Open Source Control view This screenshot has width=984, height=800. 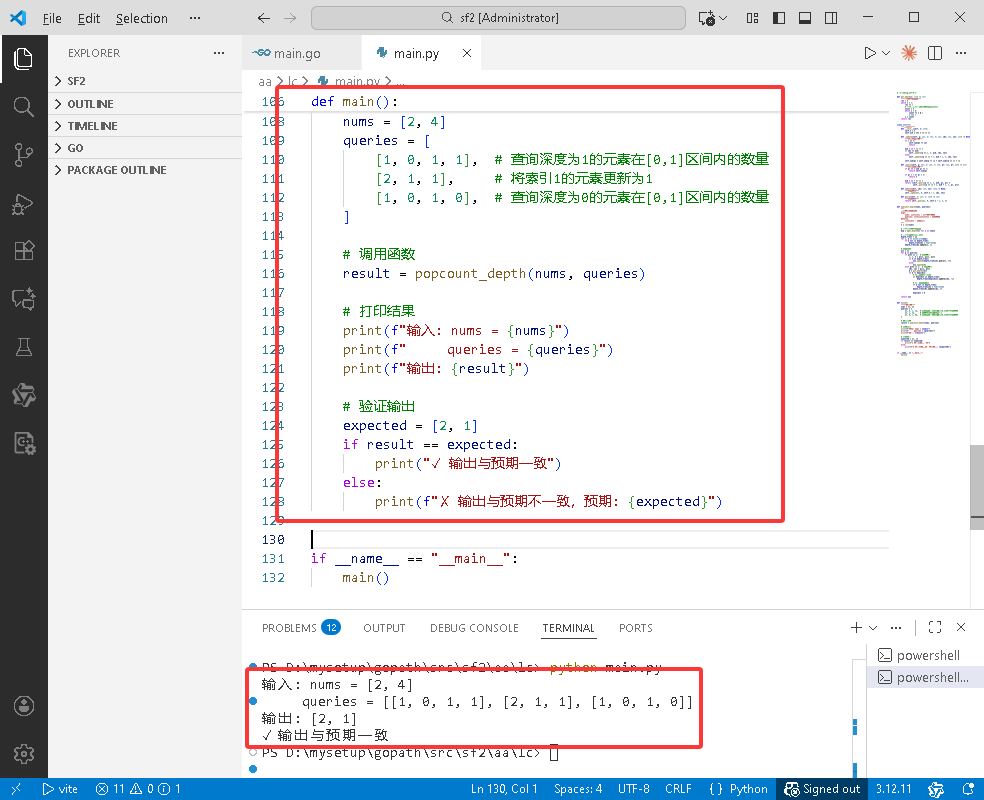coord(23,155)
